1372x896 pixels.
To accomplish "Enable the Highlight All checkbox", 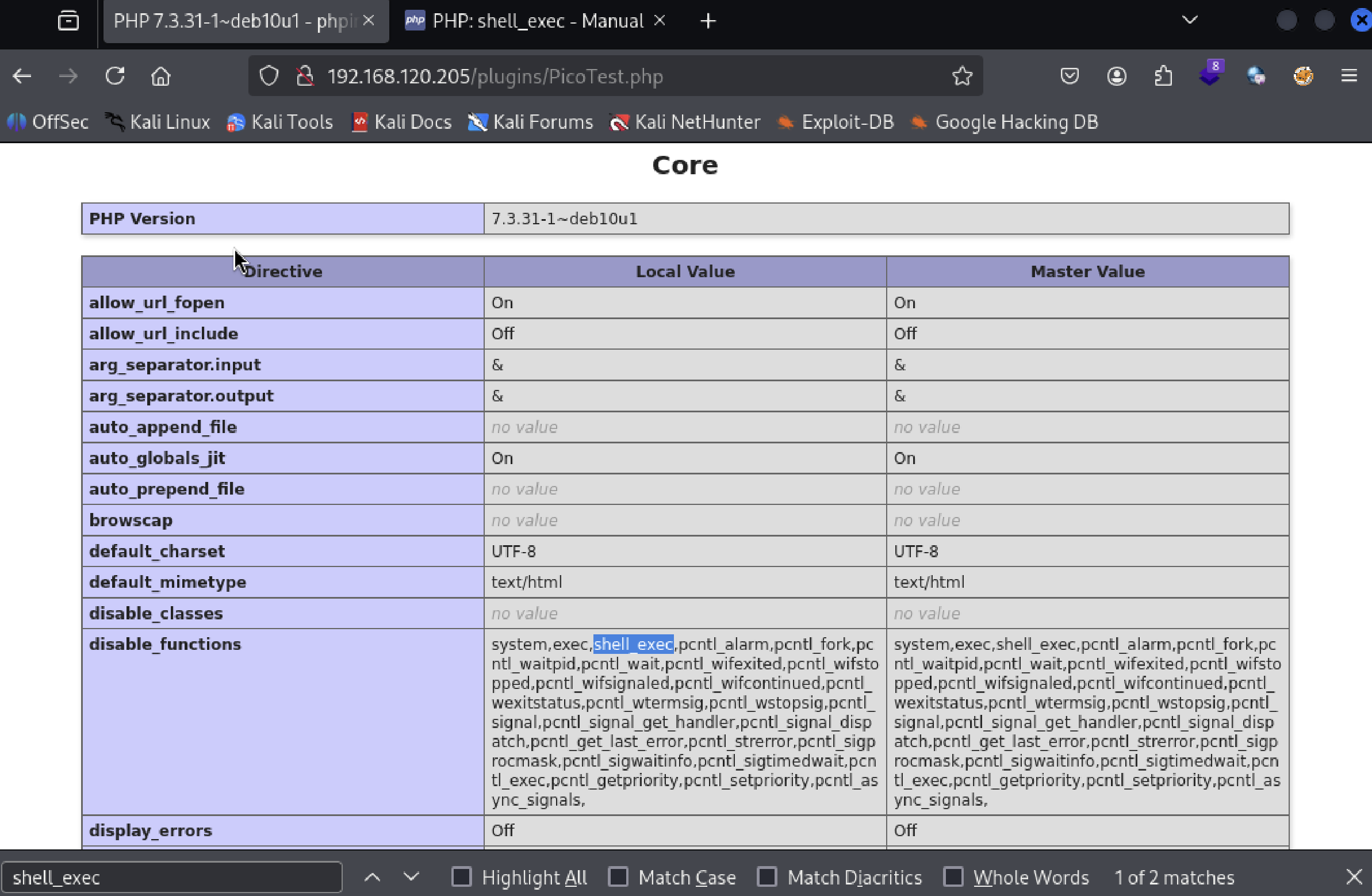I will [461, 877].
